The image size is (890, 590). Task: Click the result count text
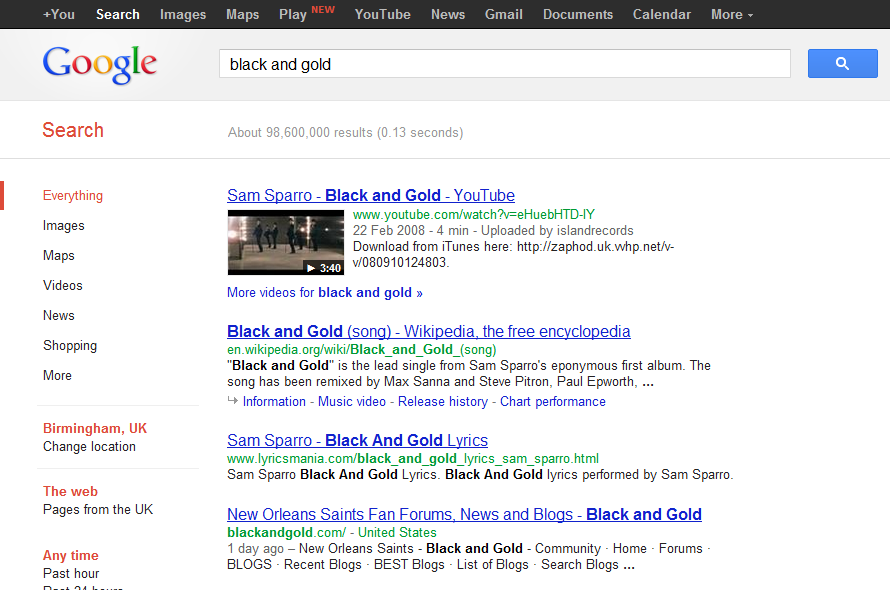pyautogui.click(x=346, y=132)
